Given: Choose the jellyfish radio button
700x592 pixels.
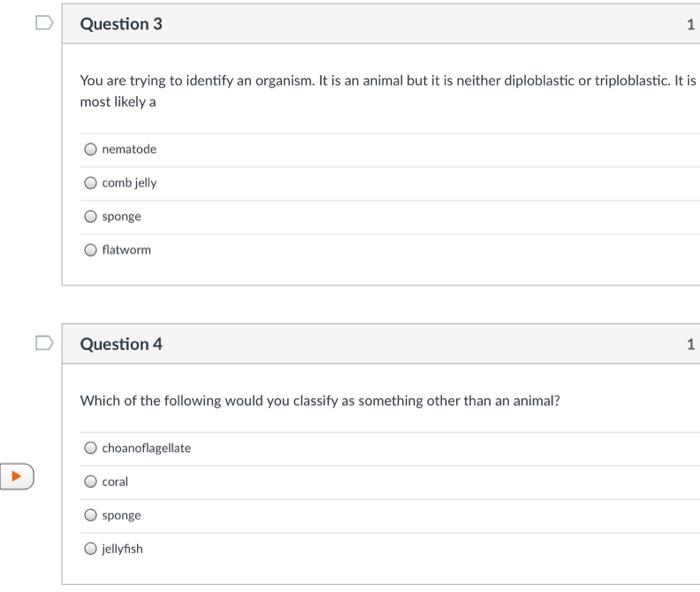Looking at the screenshot, I should coord(91,549).
